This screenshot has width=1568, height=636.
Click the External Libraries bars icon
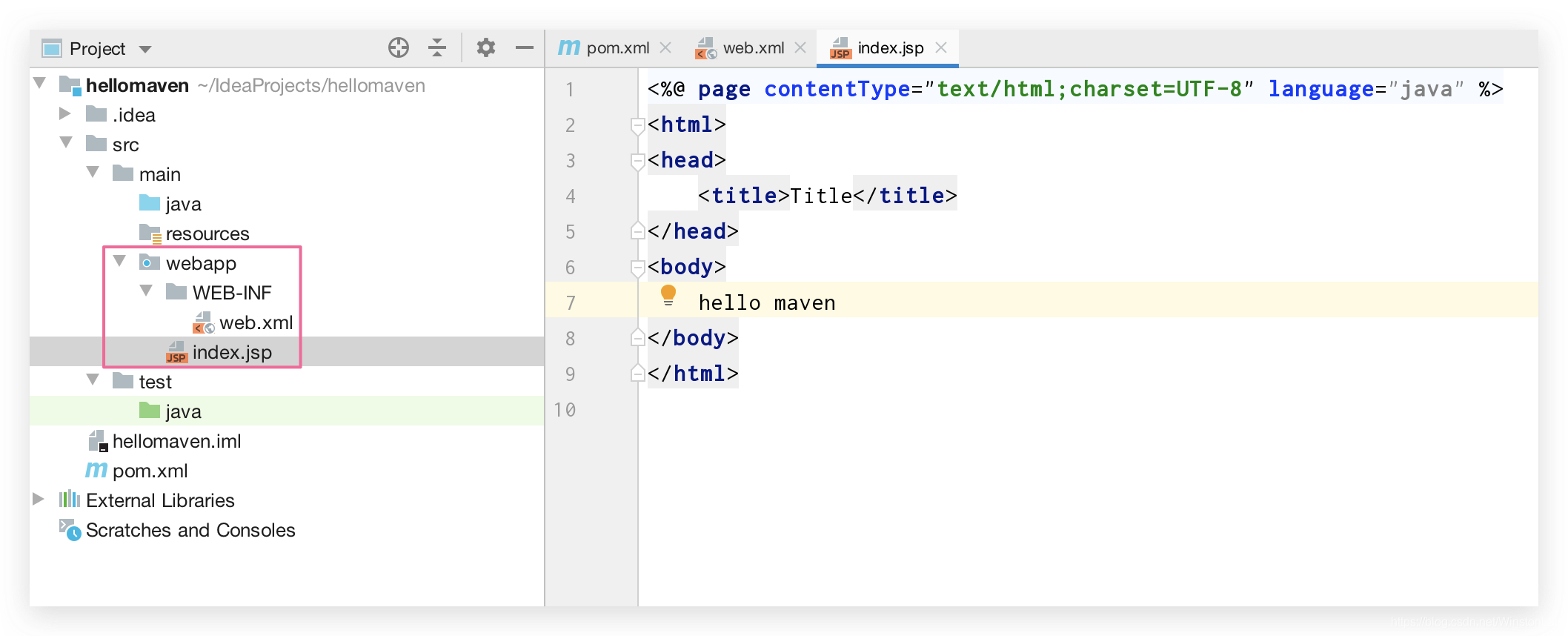tap(70, 499)
